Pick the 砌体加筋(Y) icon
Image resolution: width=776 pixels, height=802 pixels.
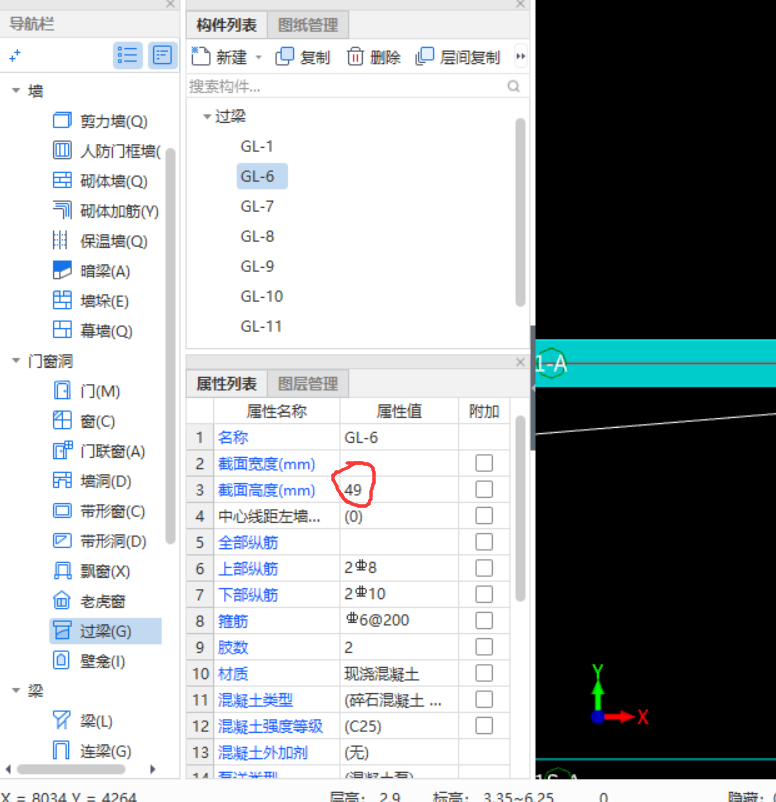point(62,211)
